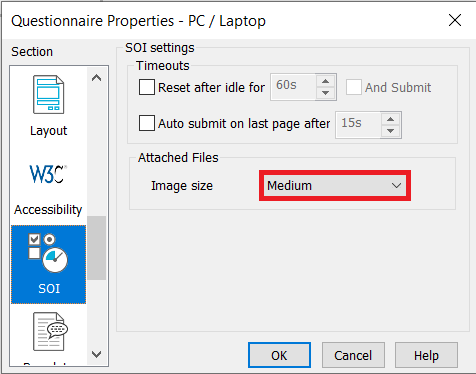Toggle the And Submit checkbox
This screenshot has width=476, height=374.
coord(354,87)
